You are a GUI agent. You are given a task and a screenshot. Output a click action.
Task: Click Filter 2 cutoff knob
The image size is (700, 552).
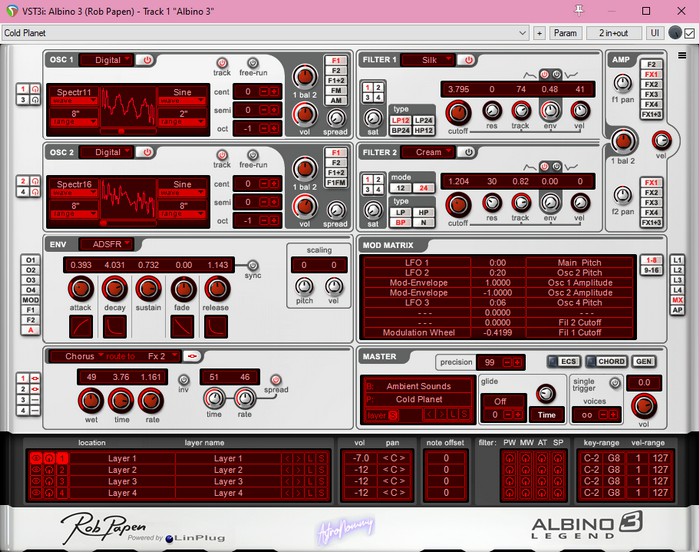[458, 205]
